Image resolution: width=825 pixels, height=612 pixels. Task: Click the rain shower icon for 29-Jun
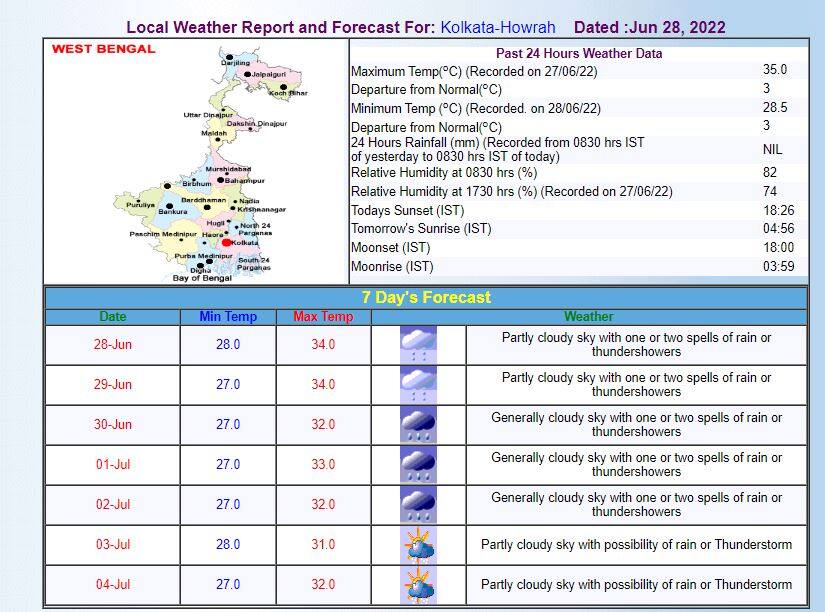pyautogui.click(x=418, y=384)
